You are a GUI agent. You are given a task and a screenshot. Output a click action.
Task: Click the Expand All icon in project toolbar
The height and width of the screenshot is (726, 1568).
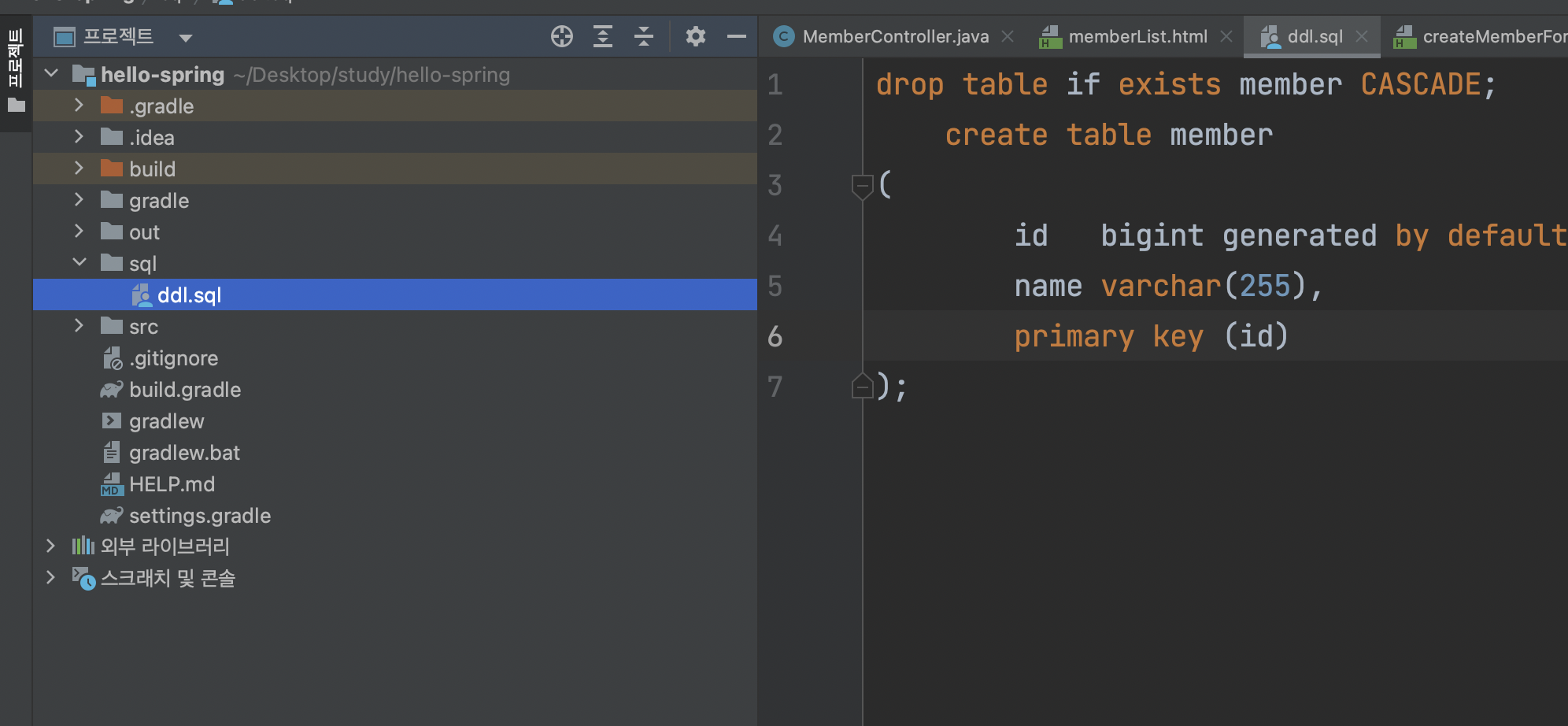(603, 36)
